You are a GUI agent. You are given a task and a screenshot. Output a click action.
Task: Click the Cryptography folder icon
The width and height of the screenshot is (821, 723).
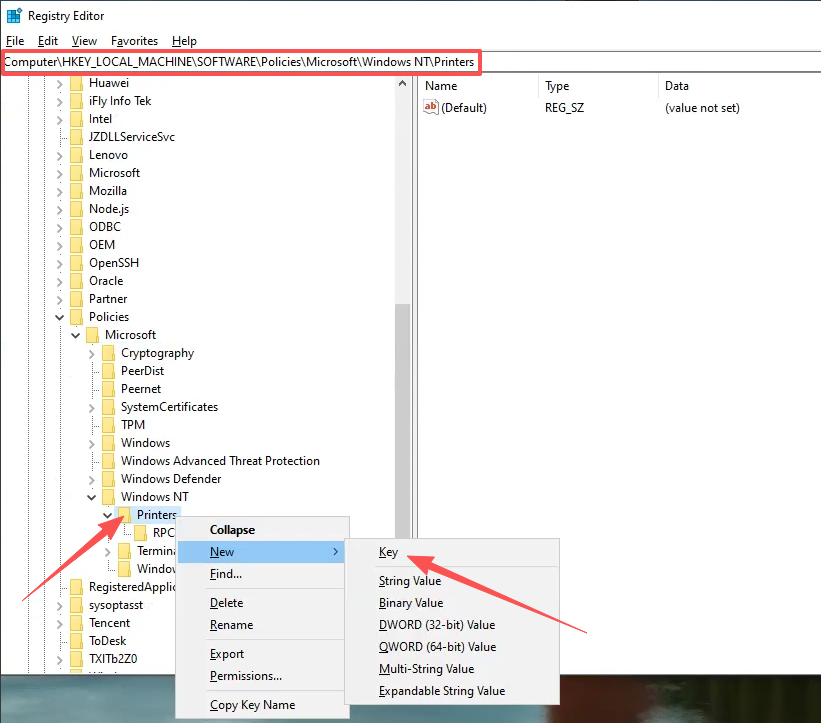click(108, 353)
